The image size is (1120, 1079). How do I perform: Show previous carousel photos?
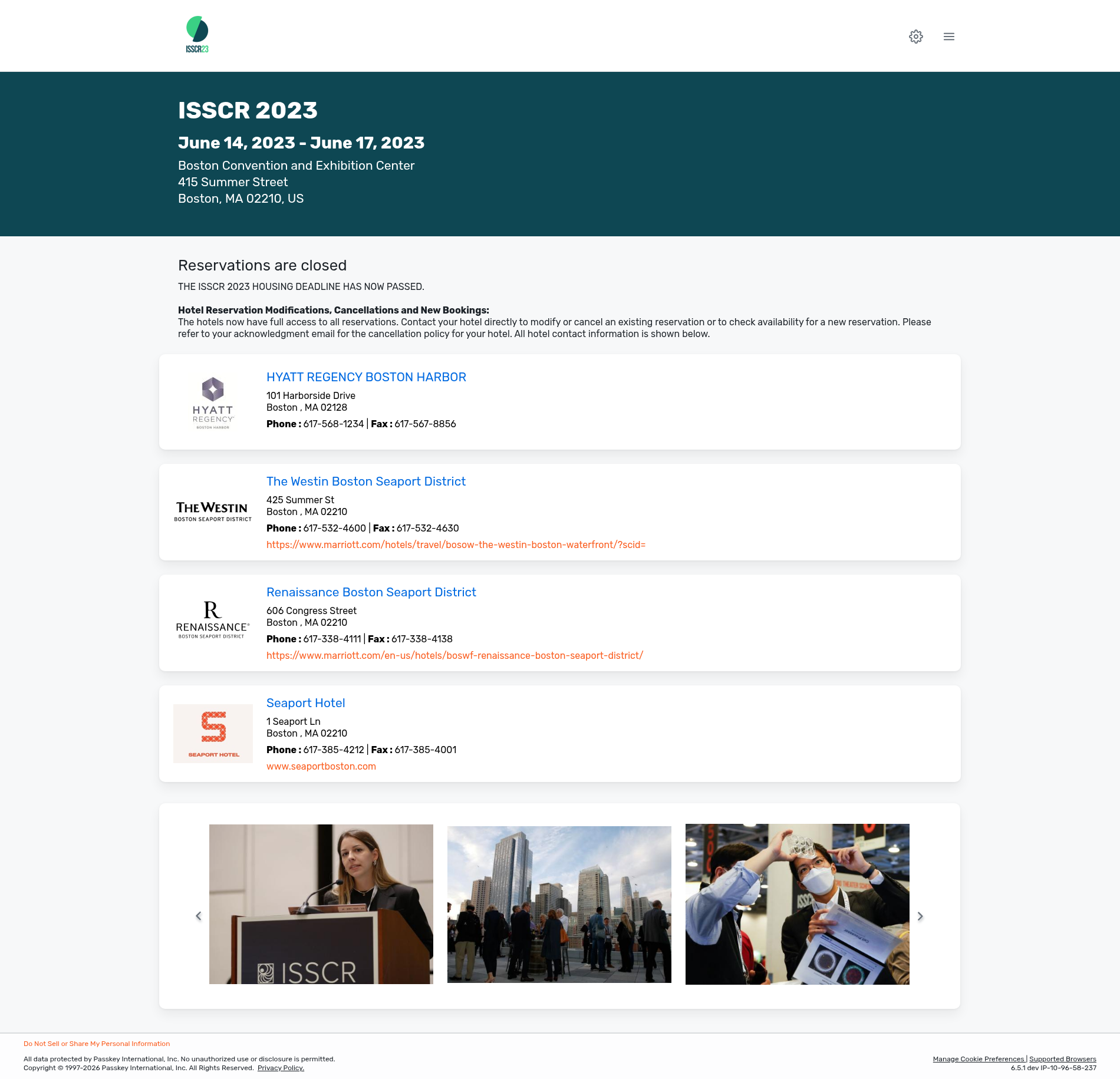click(199, 916)
